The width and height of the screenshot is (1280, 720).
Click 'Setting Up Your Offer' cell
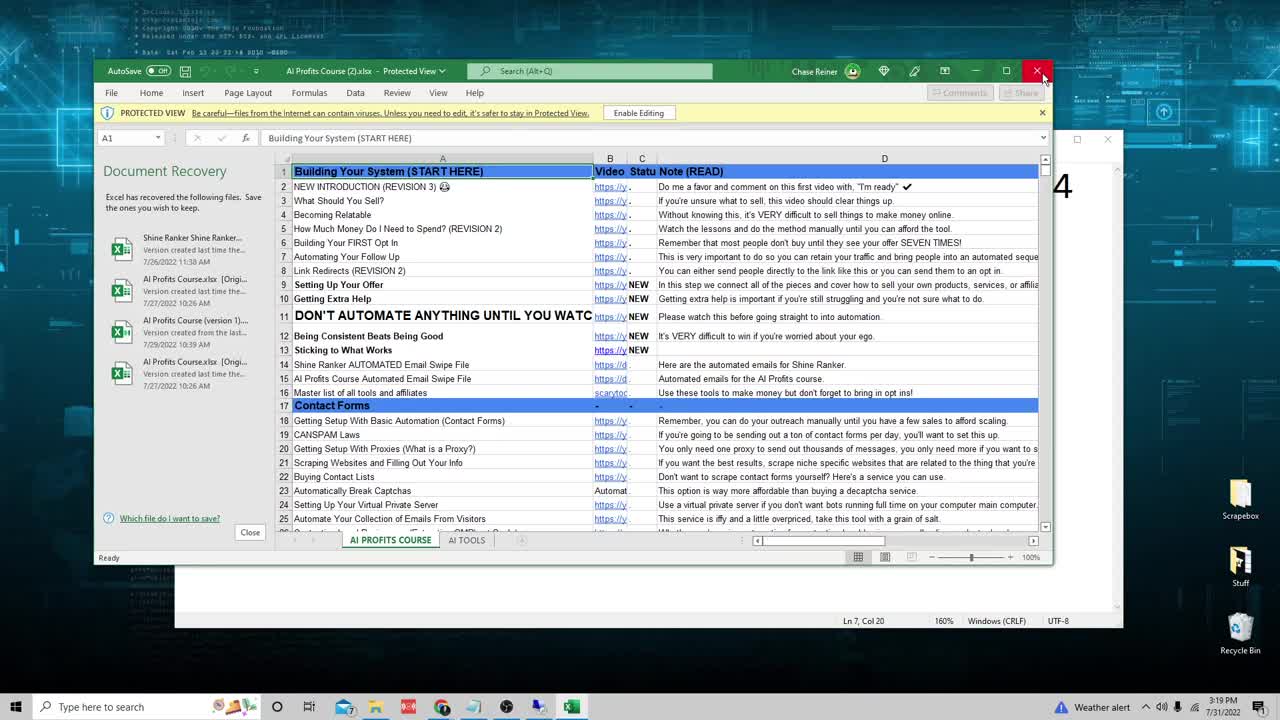[442, 285]
